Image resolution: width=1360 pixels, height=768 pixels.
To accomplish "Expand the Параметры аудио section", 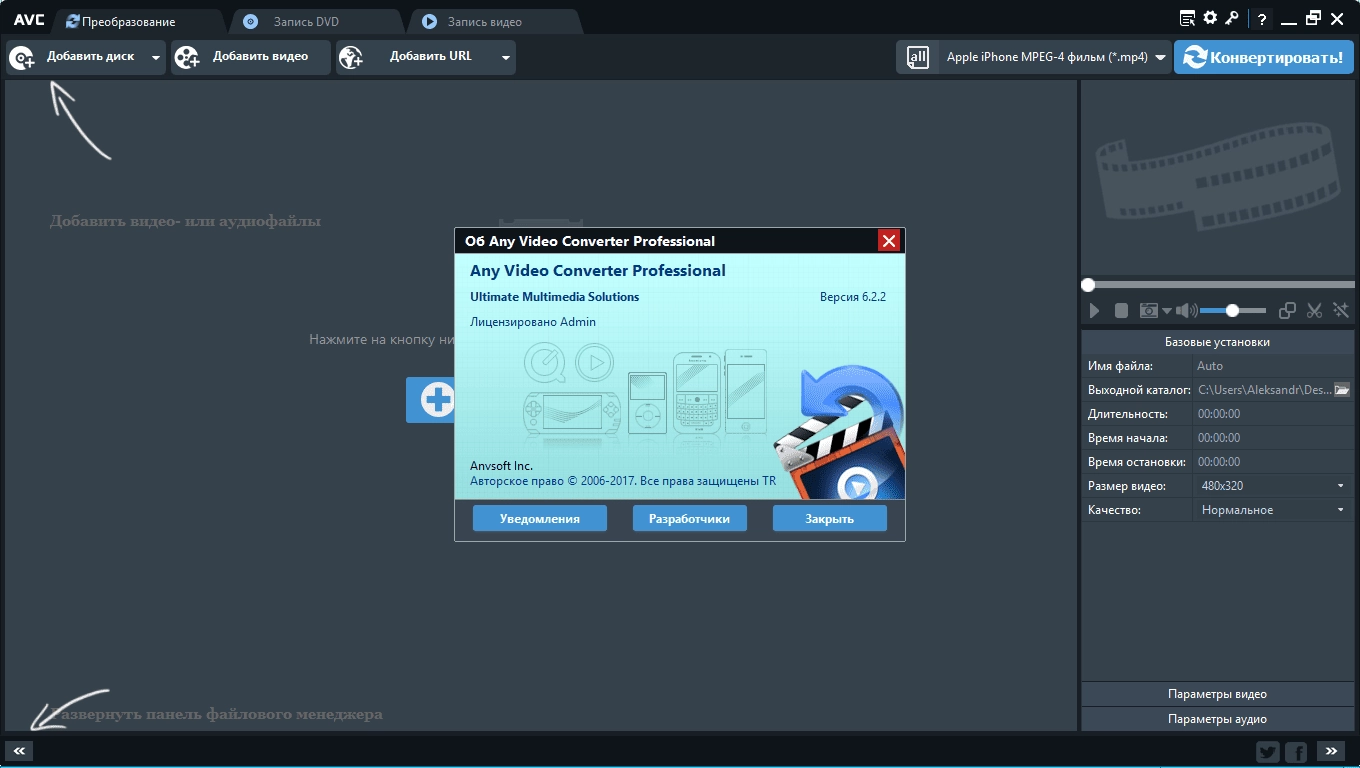I will [1217, 719].
